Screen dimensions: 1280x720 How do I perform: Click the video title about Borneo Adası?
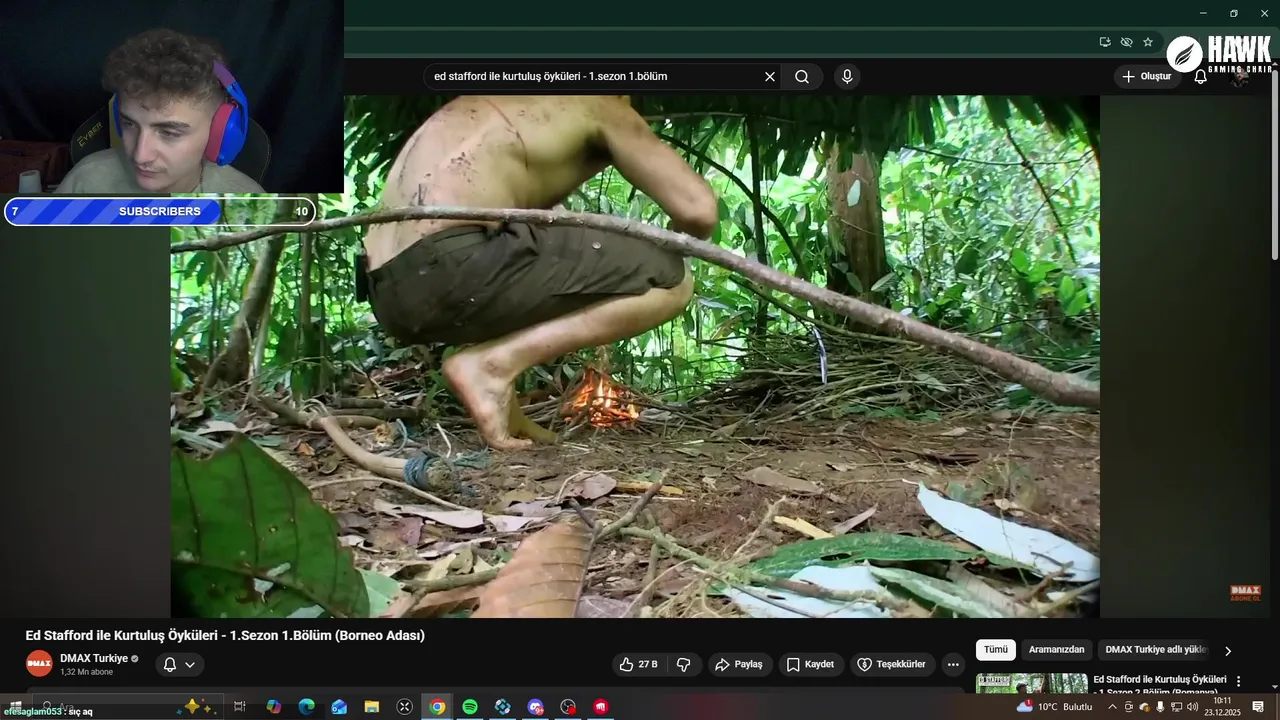[x=225, y=635]
